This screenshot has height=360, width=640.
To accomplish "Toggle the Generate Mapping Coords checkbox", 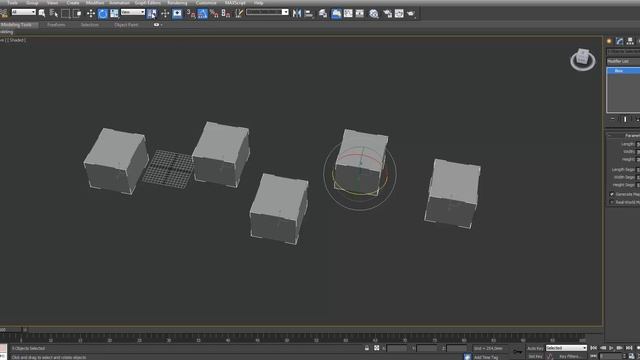I will (611, 194).
